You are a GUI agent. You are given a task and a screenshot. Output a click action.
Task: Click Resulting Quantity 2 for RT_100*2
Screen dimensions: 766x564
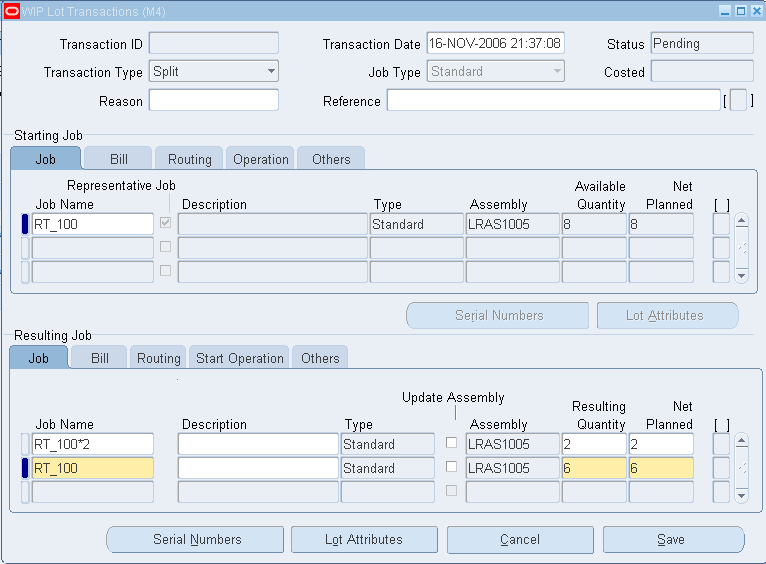(594, 444)
